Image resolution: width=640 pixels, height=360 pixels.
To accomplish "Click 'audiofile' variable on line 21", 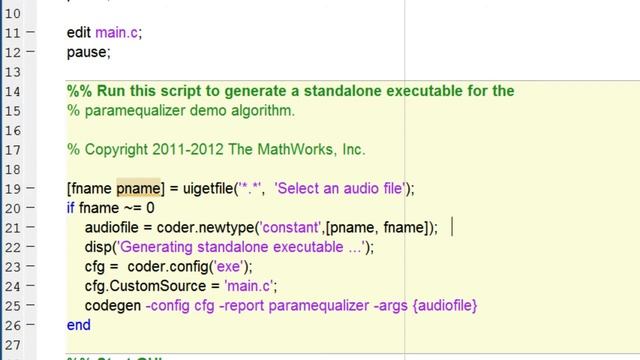I will point(111,227).
